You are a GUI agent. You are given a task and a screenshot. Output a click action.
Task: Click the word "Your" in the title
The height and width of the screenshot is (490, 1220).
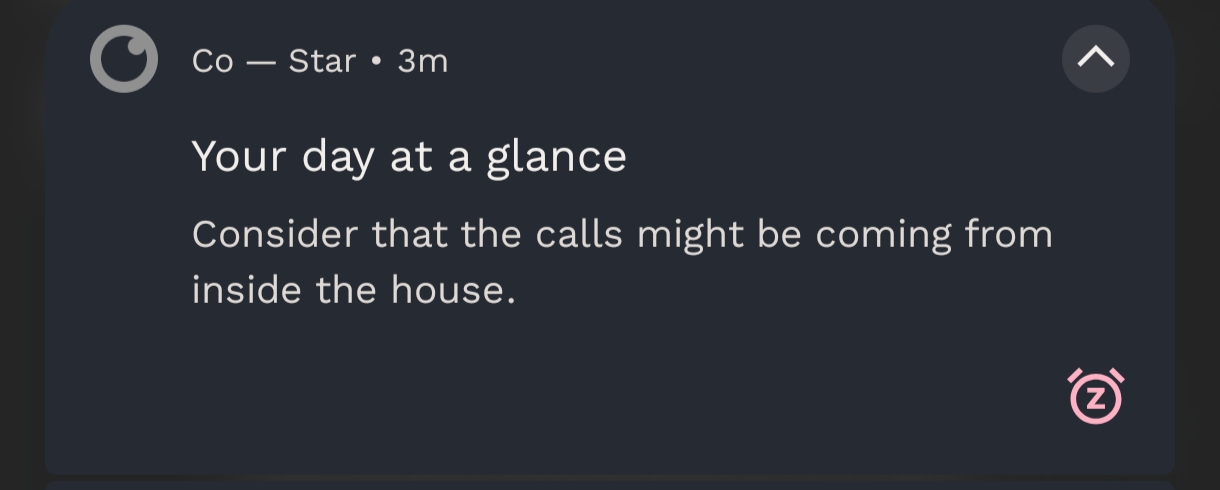[238, 157]
